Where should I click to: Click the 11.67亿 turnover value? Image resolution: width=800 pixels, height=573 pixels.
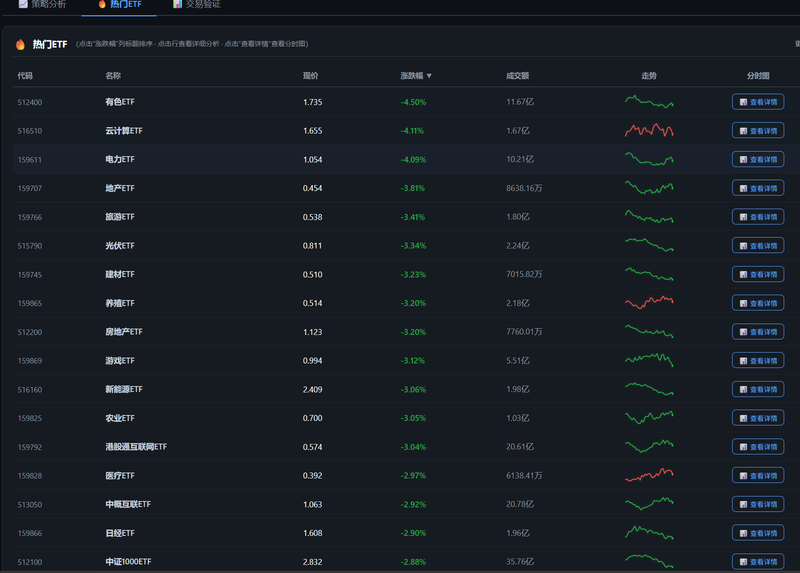pyautogui.click(x=519, y=102)
